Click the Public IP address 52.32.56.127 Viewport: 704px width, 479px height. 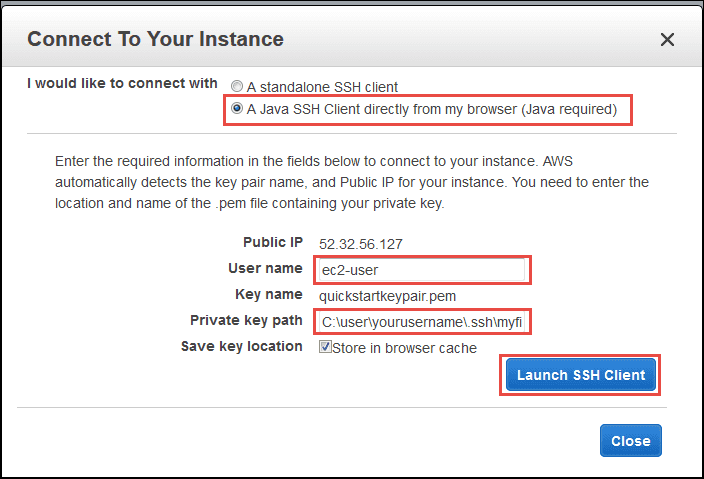coord(358,244)
